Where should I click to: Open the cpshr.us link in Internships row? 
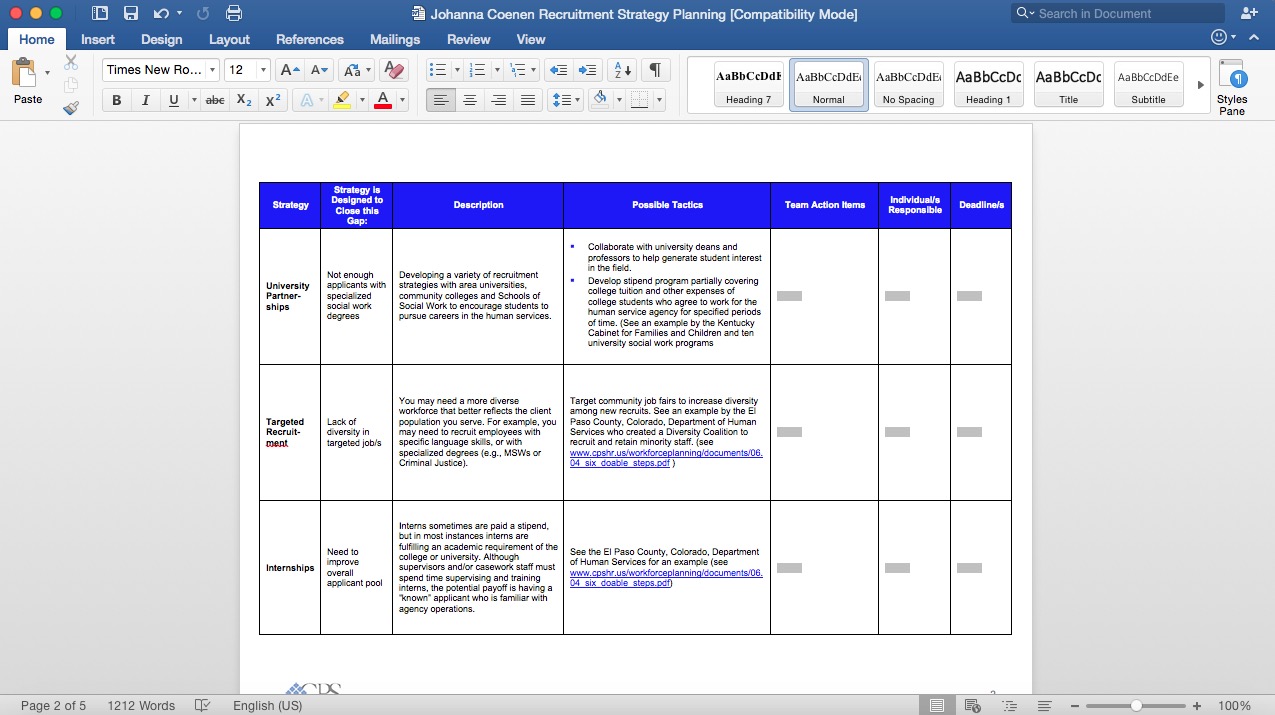666,578
